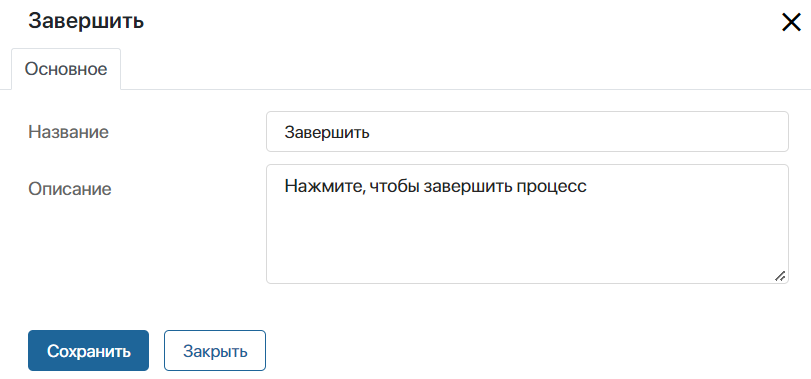Select the only tab labeled Основное
The height and width of the screenshot is (379, 811).
coord(66,69)
